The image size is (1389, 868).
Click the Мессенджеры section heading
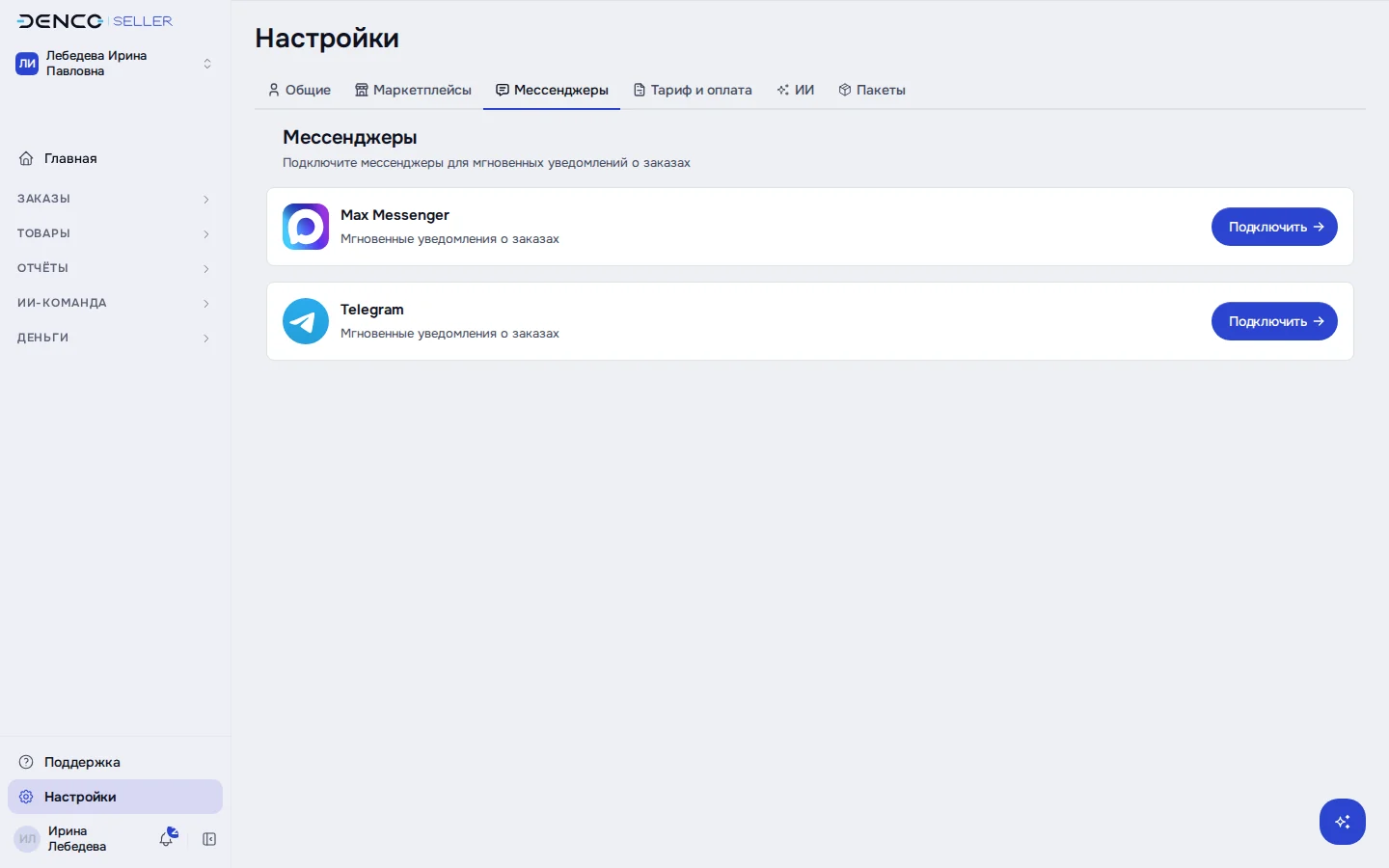[350, 138]
